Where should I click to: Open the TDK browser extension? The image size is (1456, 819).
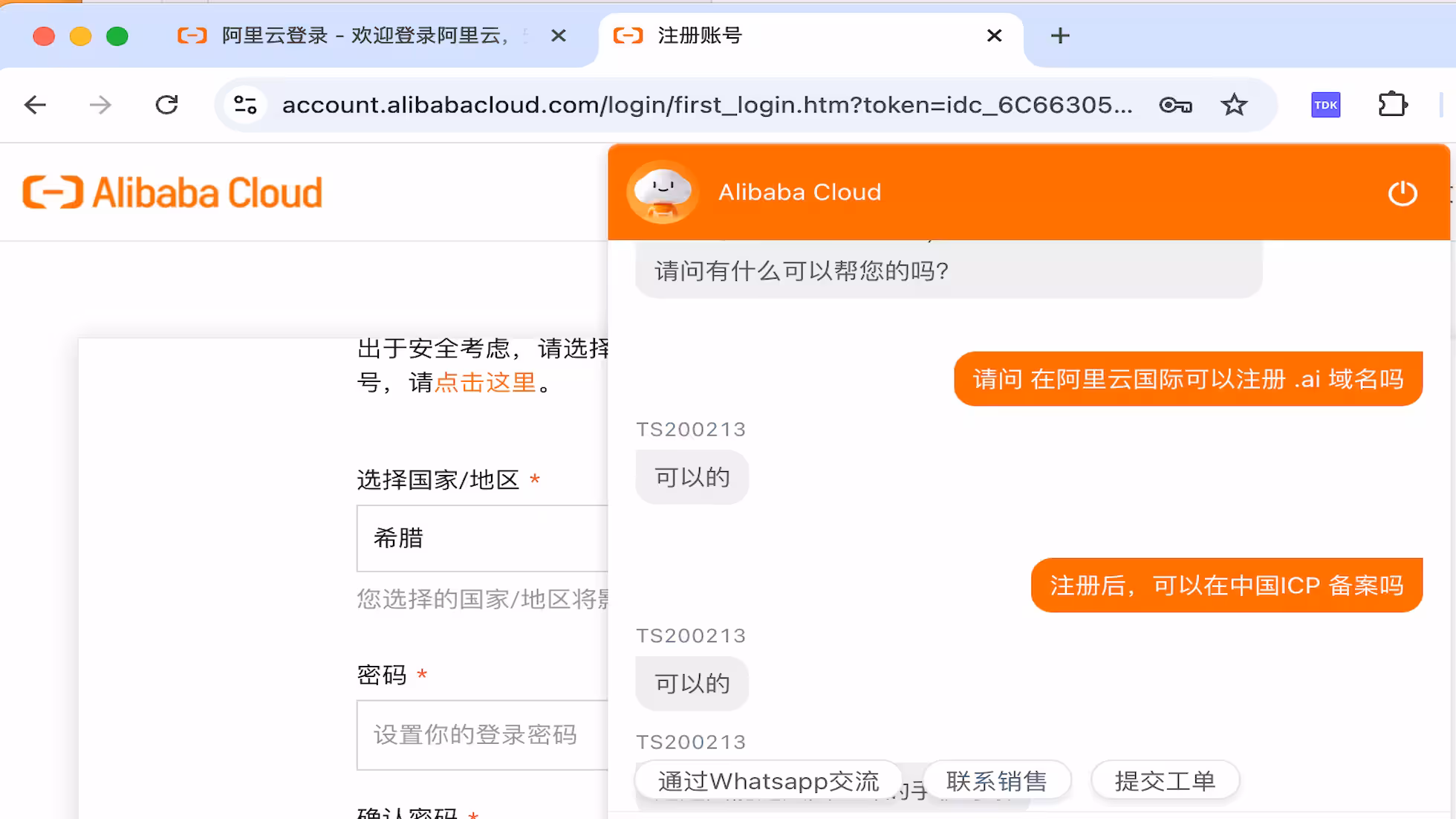(x=1325, y=105)
